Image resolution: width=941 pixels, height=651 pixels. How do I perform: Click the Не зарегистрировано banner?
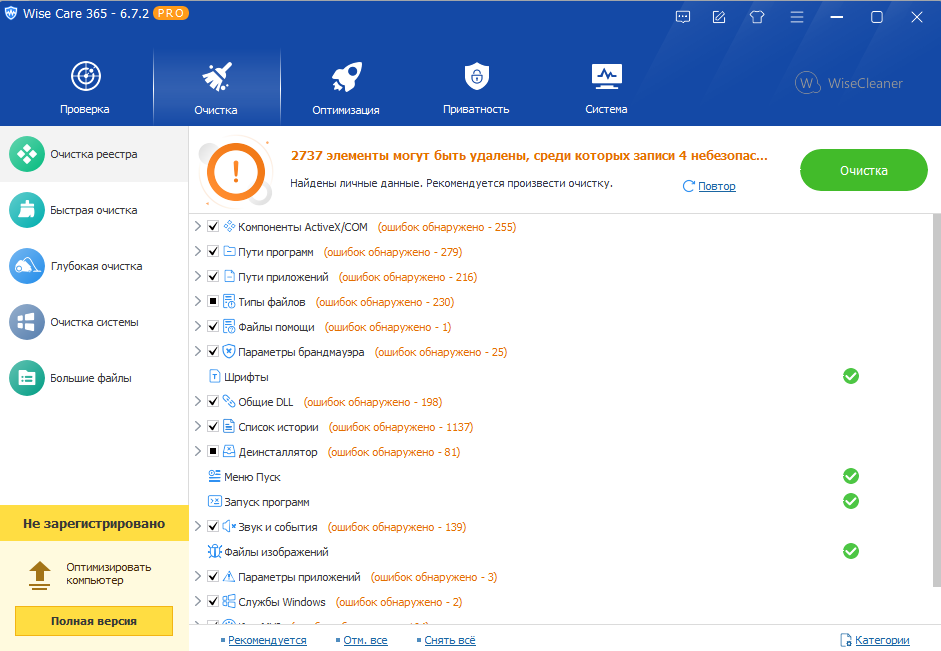pos(94,523)
